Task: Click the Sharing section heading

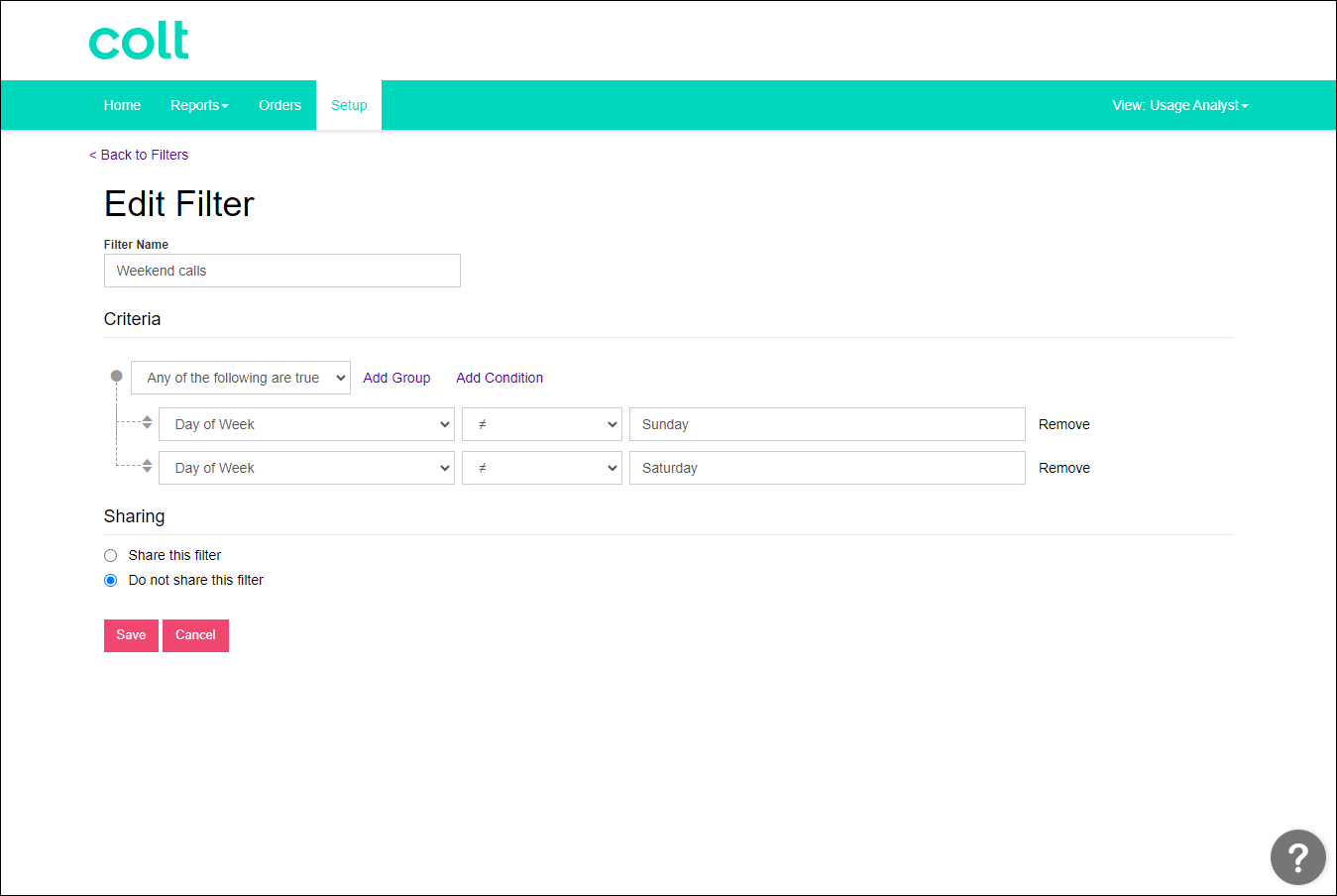Action: point(134,516)
